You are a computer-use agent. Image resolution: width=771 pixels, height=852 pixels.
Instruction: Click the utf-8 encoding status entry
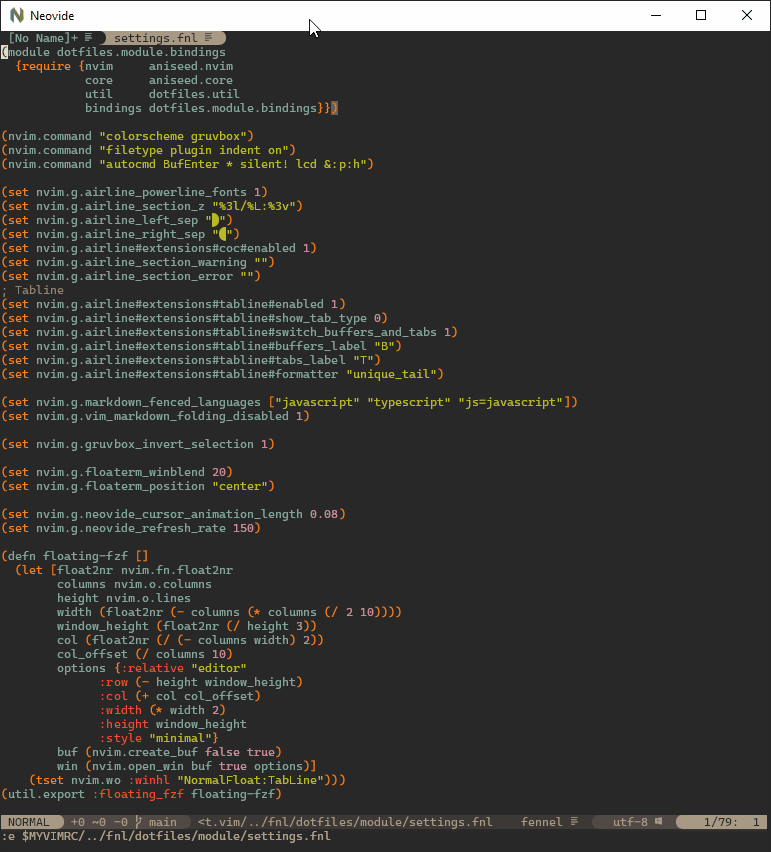tap(630, 822)
